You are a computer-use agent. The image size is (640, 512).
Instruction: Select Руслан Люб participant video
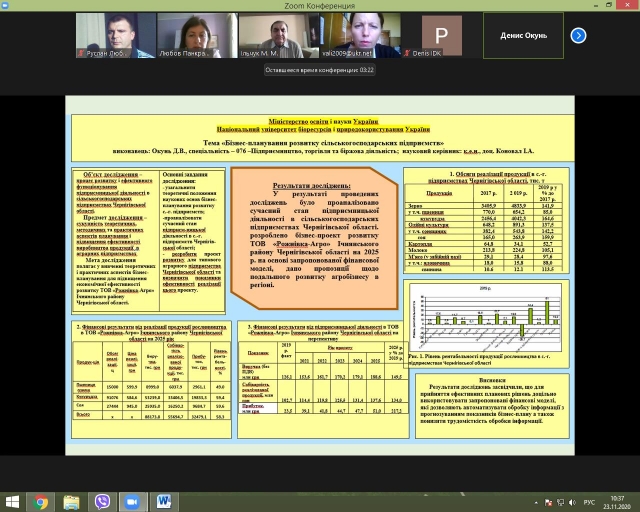pos(116,35)
